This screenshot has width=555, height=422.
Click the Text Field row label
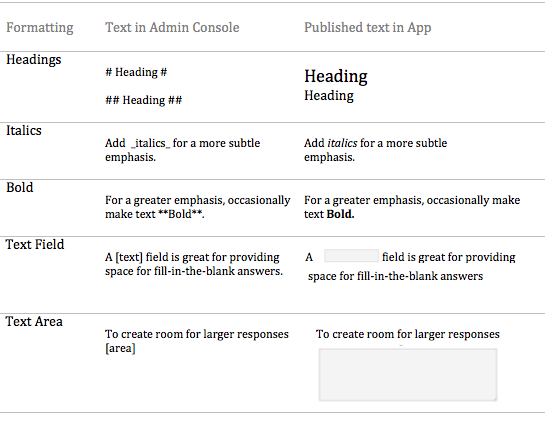(35, 244)
